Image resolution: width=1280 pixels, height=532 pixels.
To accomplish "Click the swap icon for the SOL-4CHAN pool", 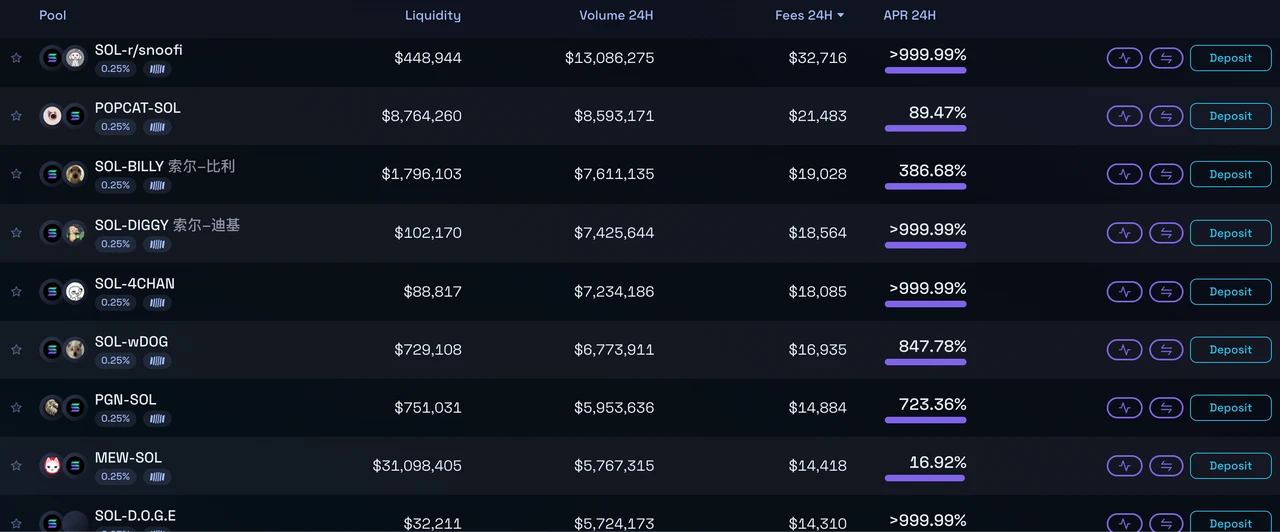I will pos(1166,291).
